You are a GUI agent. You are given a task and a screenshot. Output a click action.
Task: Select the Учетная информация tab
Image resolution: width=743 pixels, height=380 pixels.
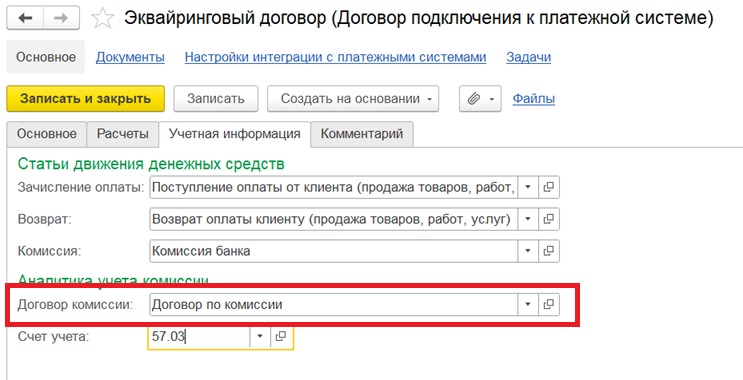coord(235,134)
